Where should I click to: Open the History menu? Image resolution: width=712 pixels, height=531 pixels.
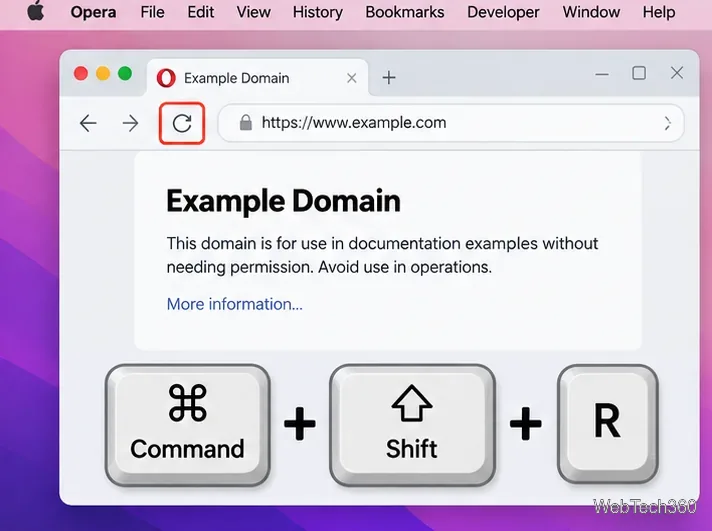click(317, 12)
